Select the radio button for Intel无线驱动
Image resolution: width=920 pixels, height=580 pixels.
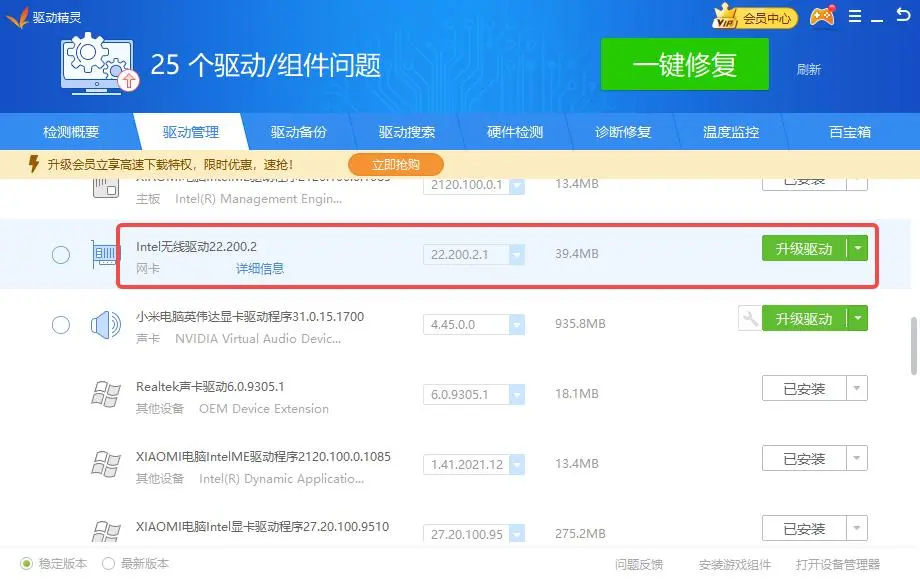[x=61, y=254]
